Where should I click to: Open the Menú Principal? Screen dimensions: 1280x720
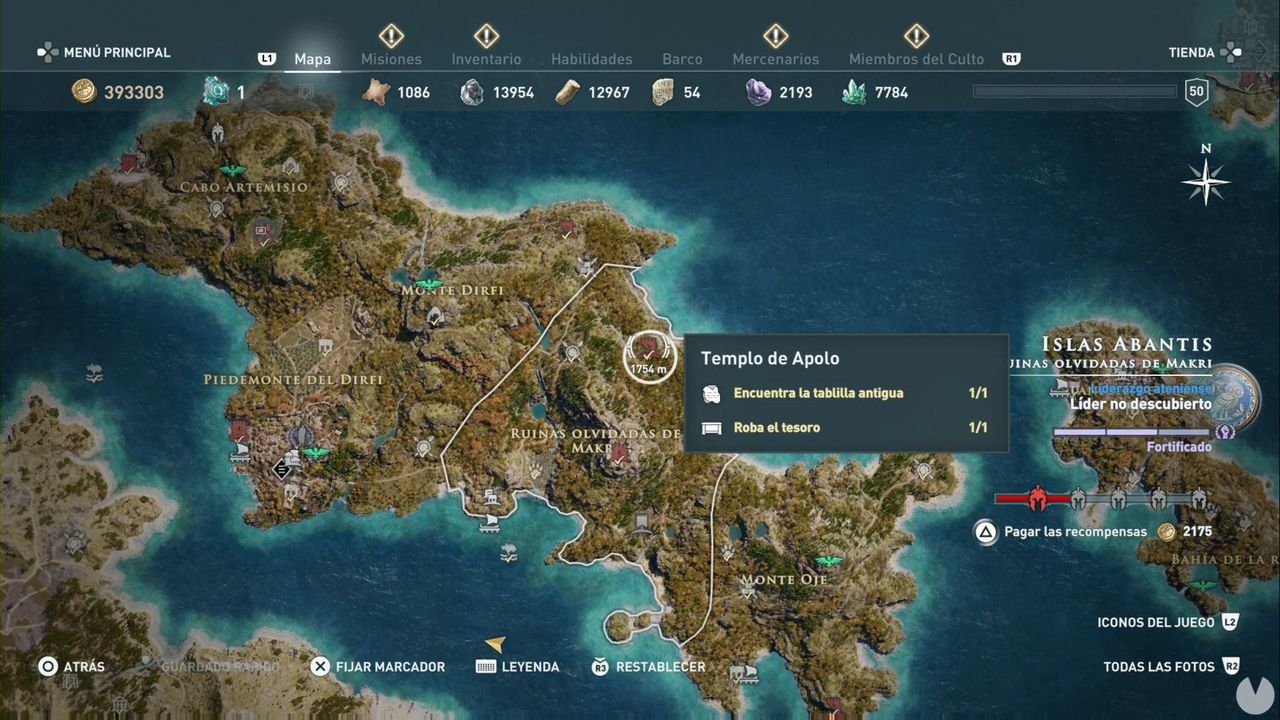(x=104, y=52)
